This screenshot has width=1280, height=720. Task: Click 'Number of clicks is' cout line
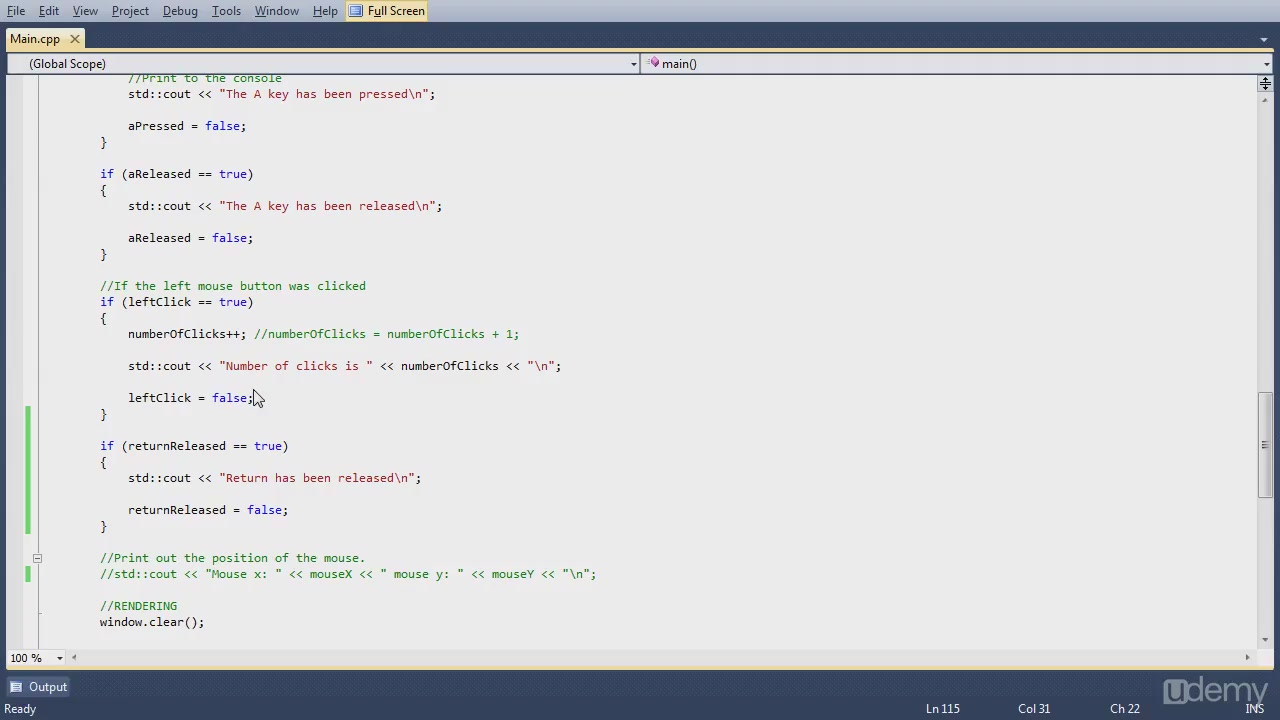345,366
